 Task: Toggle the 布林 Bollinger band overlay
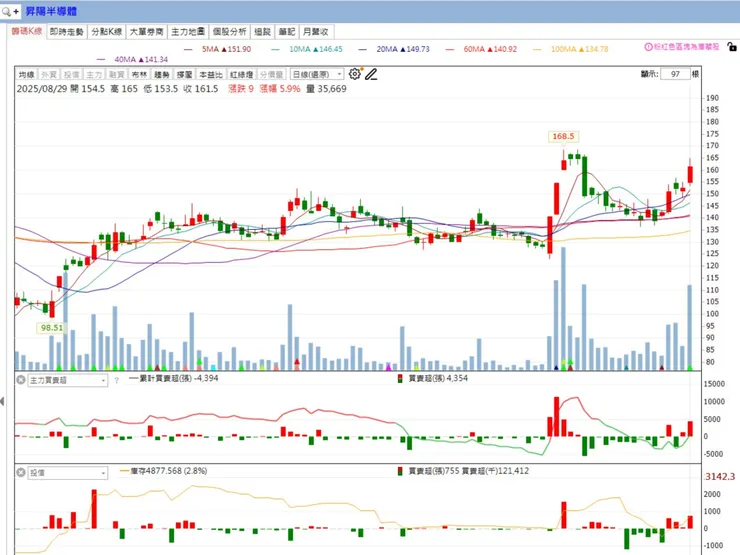139,75
